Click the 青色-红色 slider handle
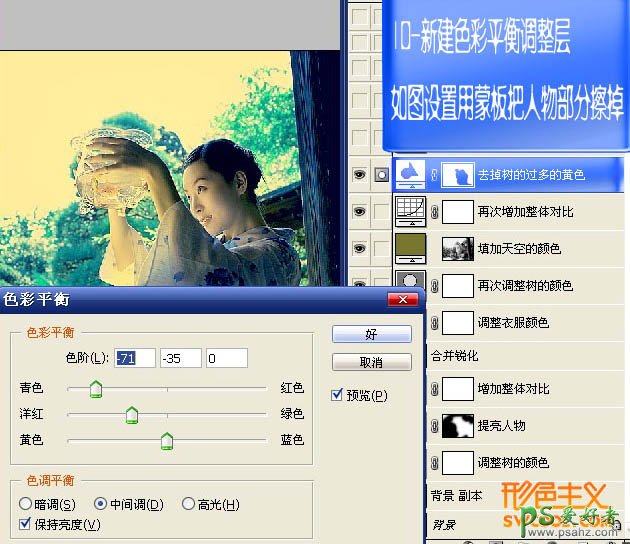The height and width of the screenshot is (544, 630). (x=96, y=389)
